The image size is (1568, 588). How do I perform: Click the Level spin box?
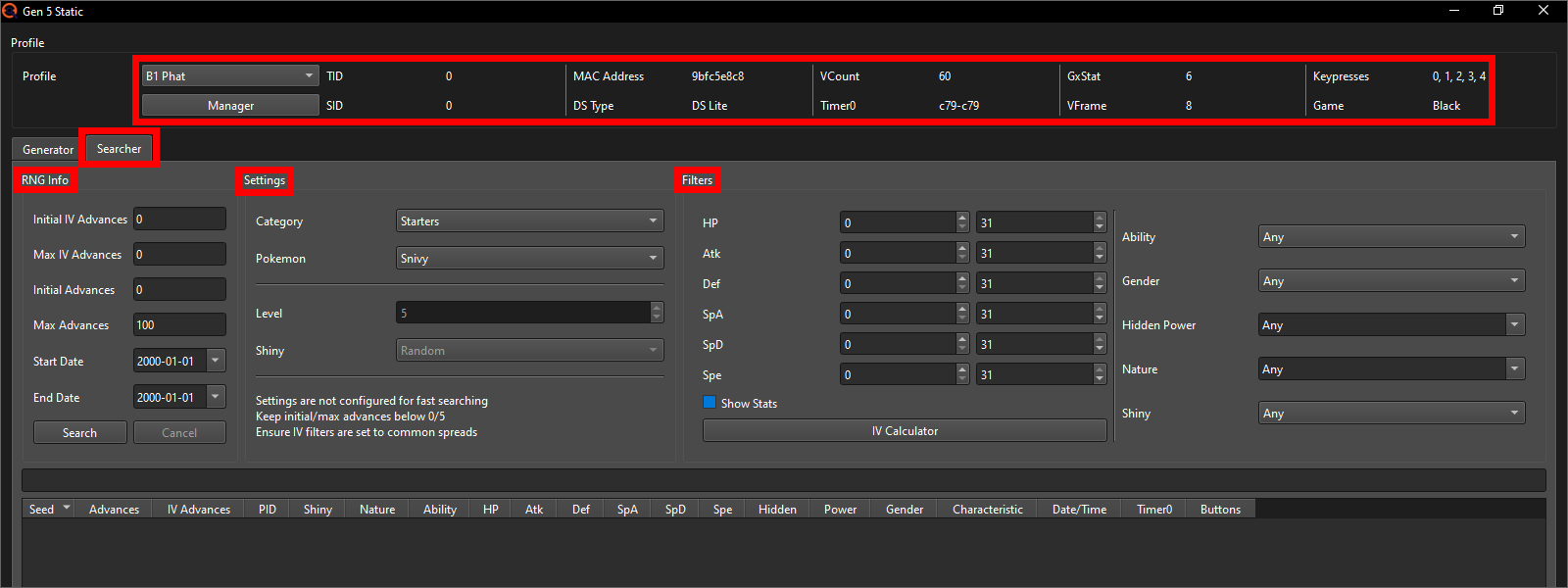tap(530, 313)
